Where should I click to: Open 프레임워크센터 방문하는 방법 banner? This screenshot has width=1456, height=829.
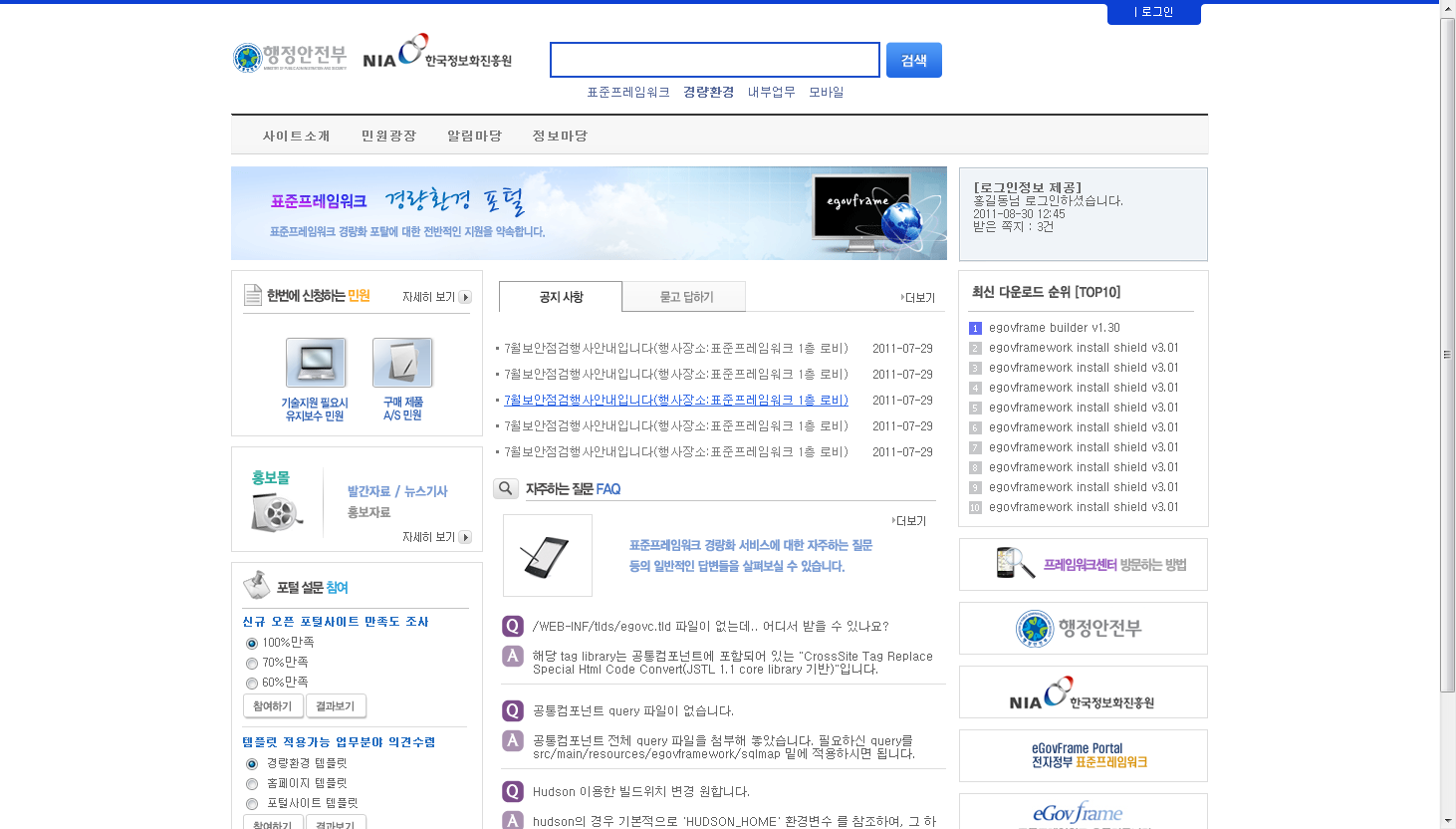click(1083, 565)
